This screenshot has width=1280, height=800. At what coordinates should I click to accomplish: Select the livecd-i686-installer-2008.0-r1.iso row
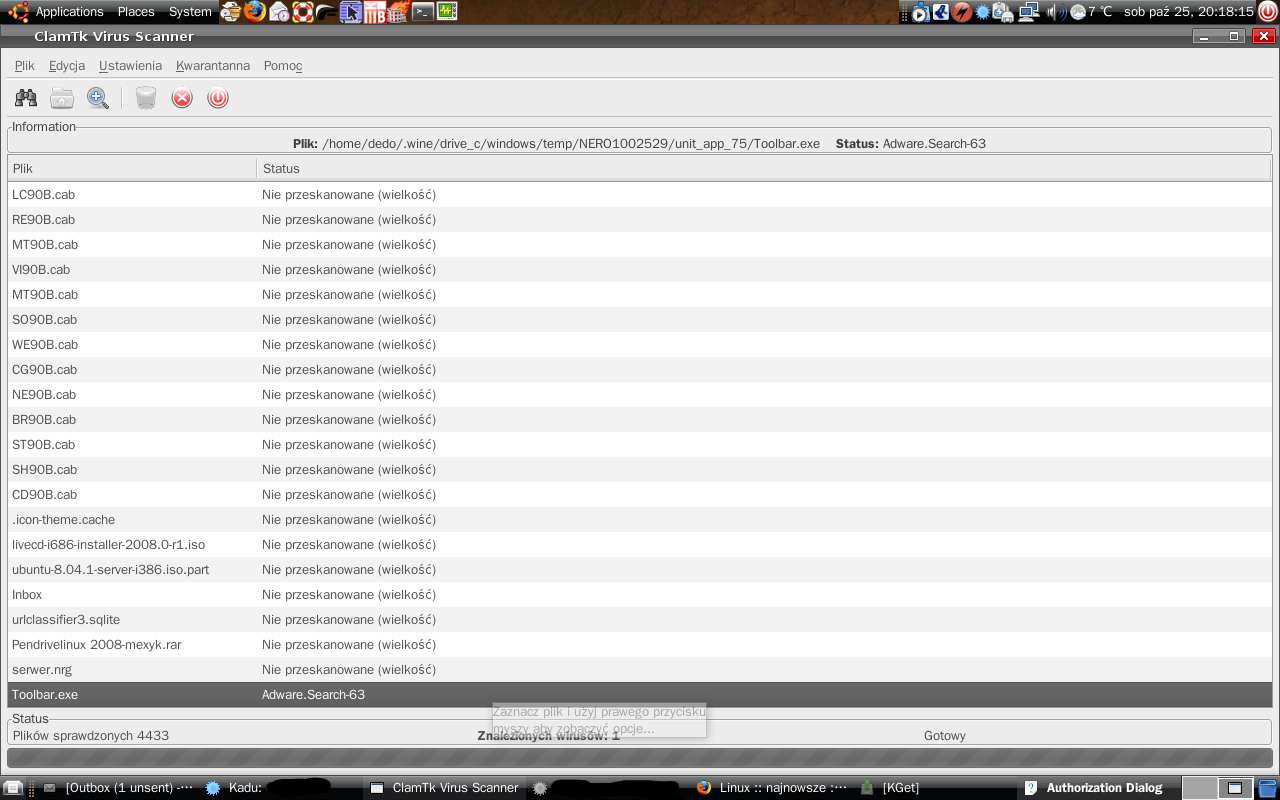point(640,545)
